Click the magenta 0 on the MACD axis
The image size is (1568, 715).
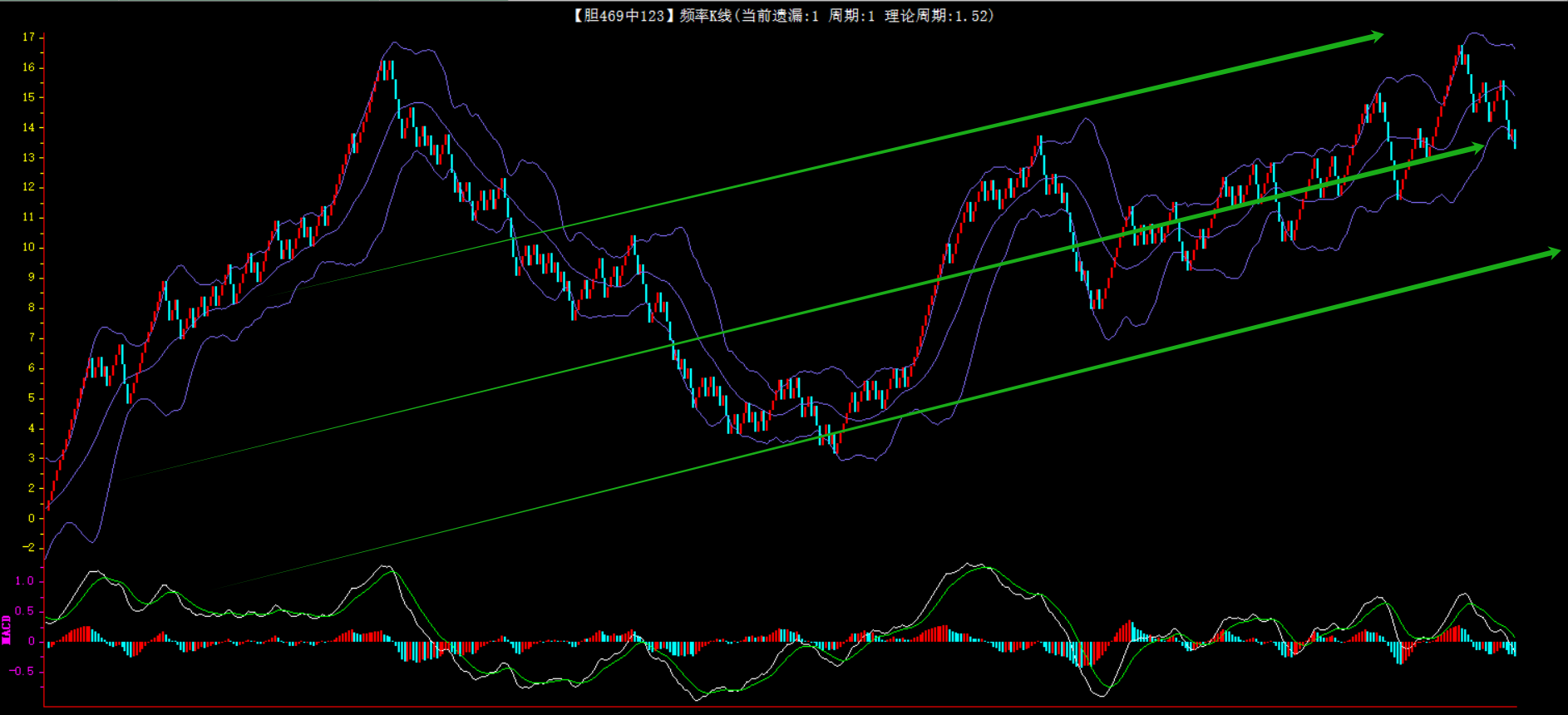tap(32, 641)
